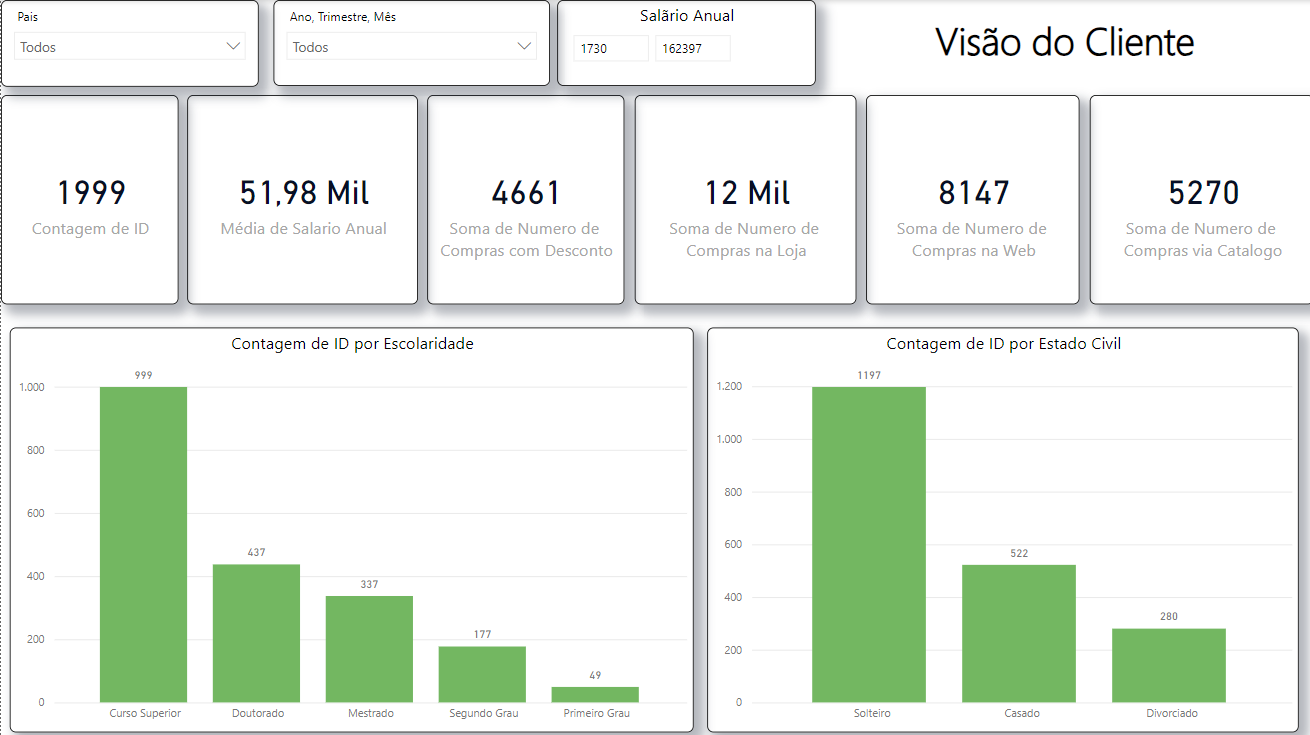Click the Primeiro Grau column

pos(595,692)
